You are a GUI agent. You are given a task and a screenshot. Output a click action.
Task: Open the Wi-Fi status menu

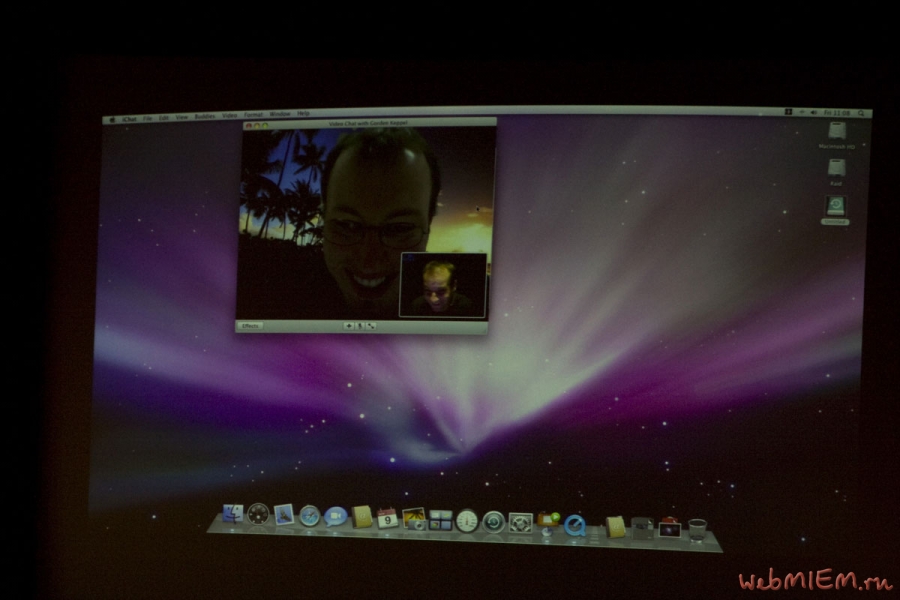(x=802, y=112)
